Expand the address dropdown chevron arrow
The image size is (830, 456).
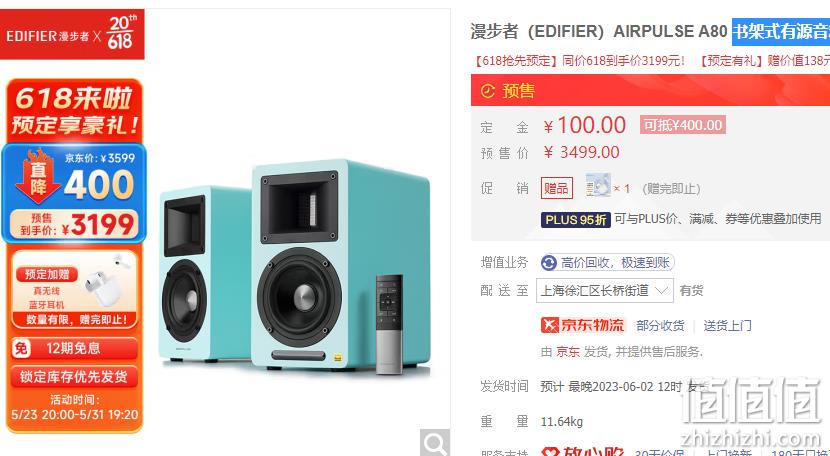[661, 290]
